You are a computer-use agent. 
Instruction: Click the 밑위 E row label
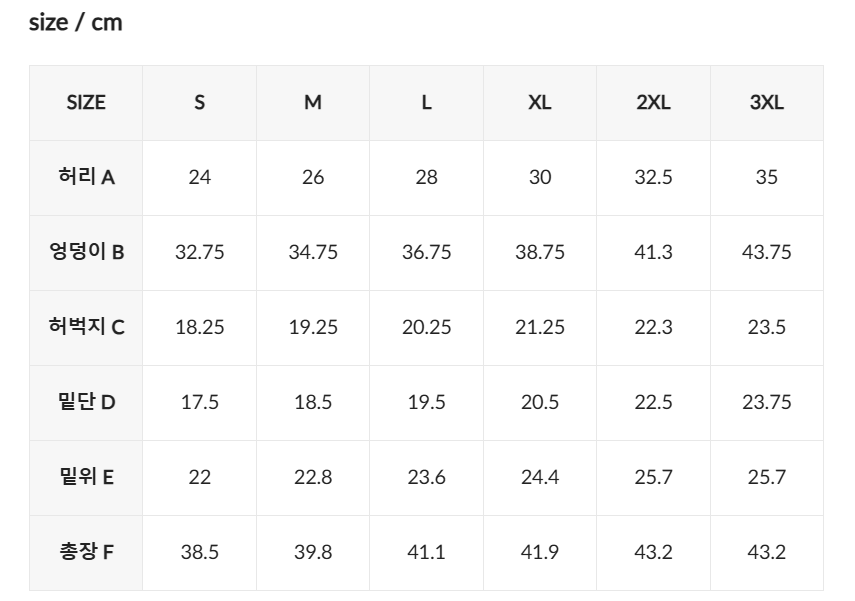(x=86, y=477)
